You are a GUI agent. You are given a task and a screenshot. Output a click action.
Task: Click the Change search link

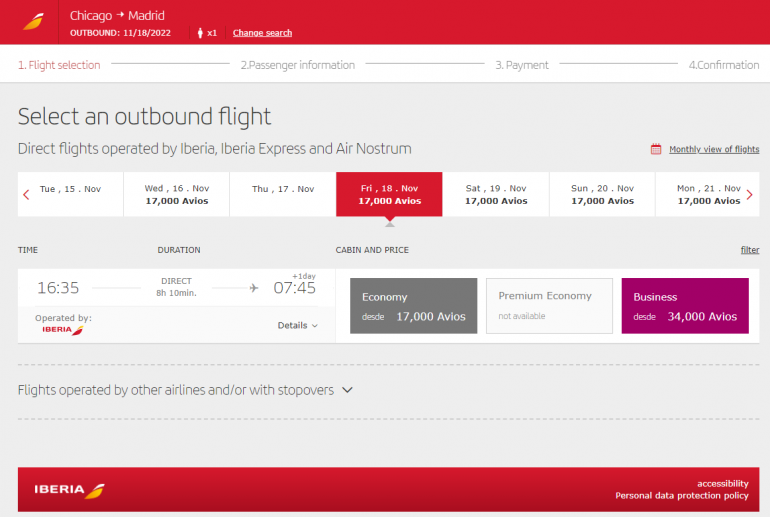point(262,33)
